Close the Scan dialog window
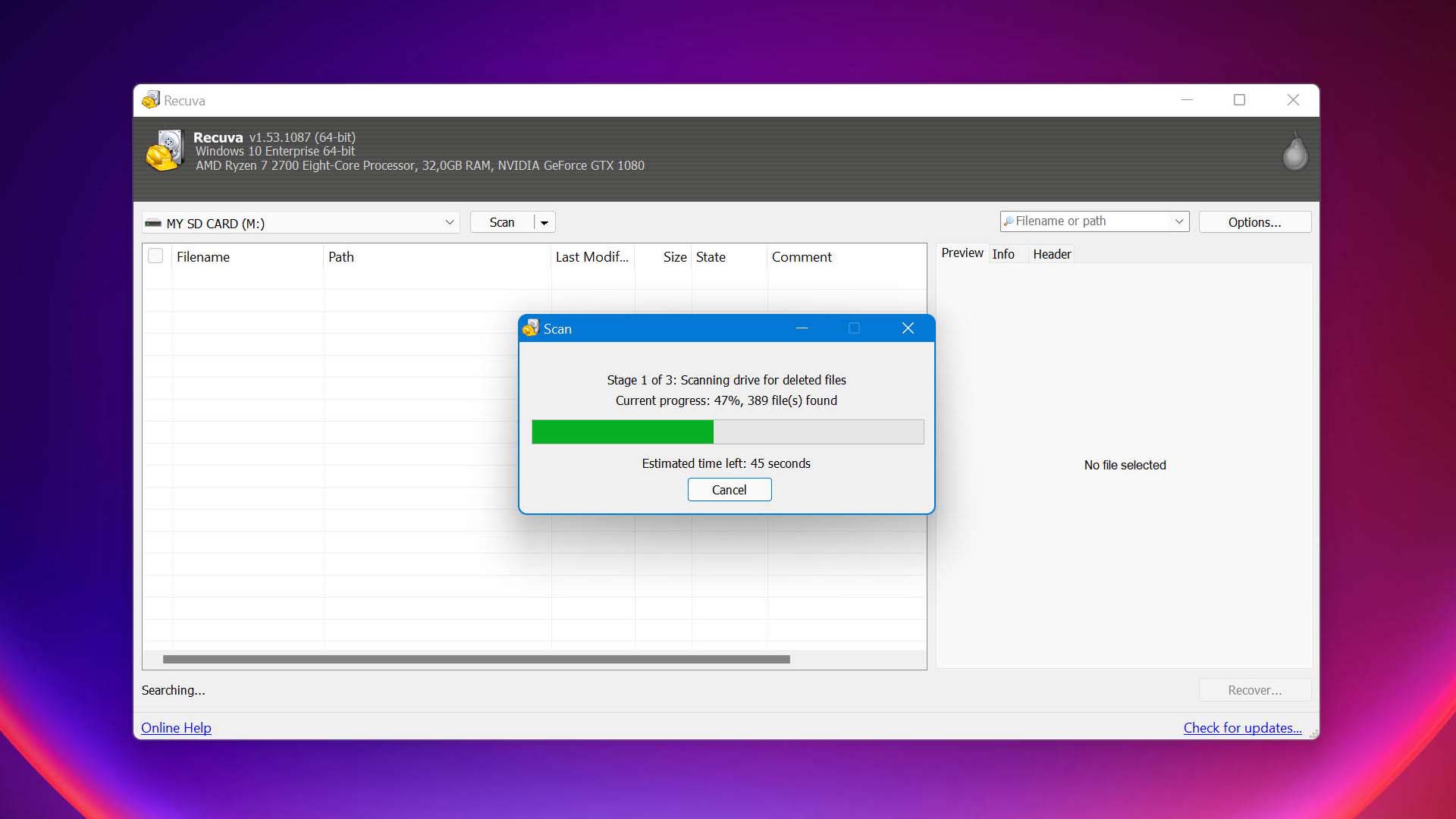This screenshot has width=1456, height=819. click(x=908, y=328)
